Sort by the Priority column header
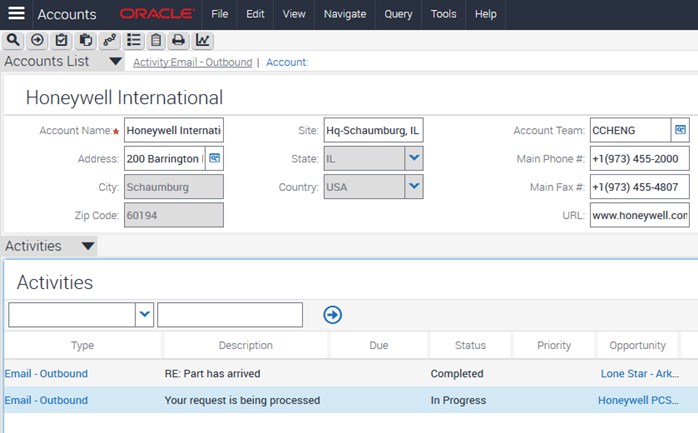The height and width of the screenshot is (433, 698). (554, 345)
